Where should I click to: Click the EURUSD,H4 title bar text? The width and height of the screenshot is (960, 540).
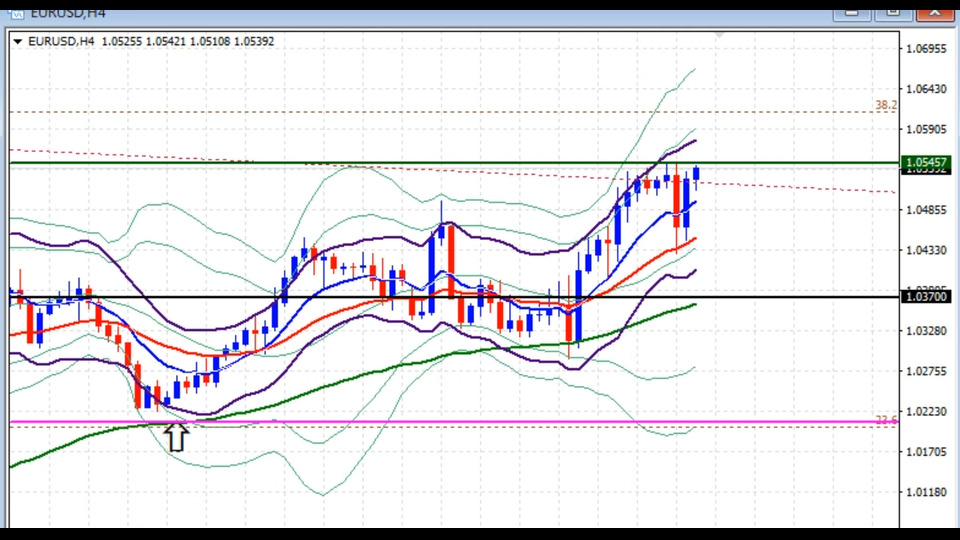(68, 13)
